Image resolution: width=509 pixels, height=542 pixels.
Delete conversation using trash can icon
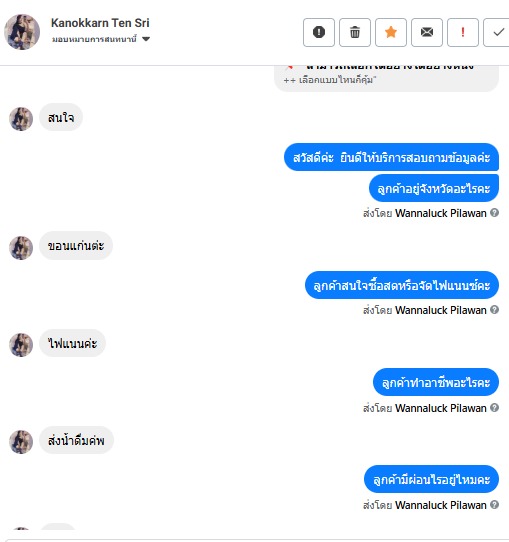[x=355, y=32]
